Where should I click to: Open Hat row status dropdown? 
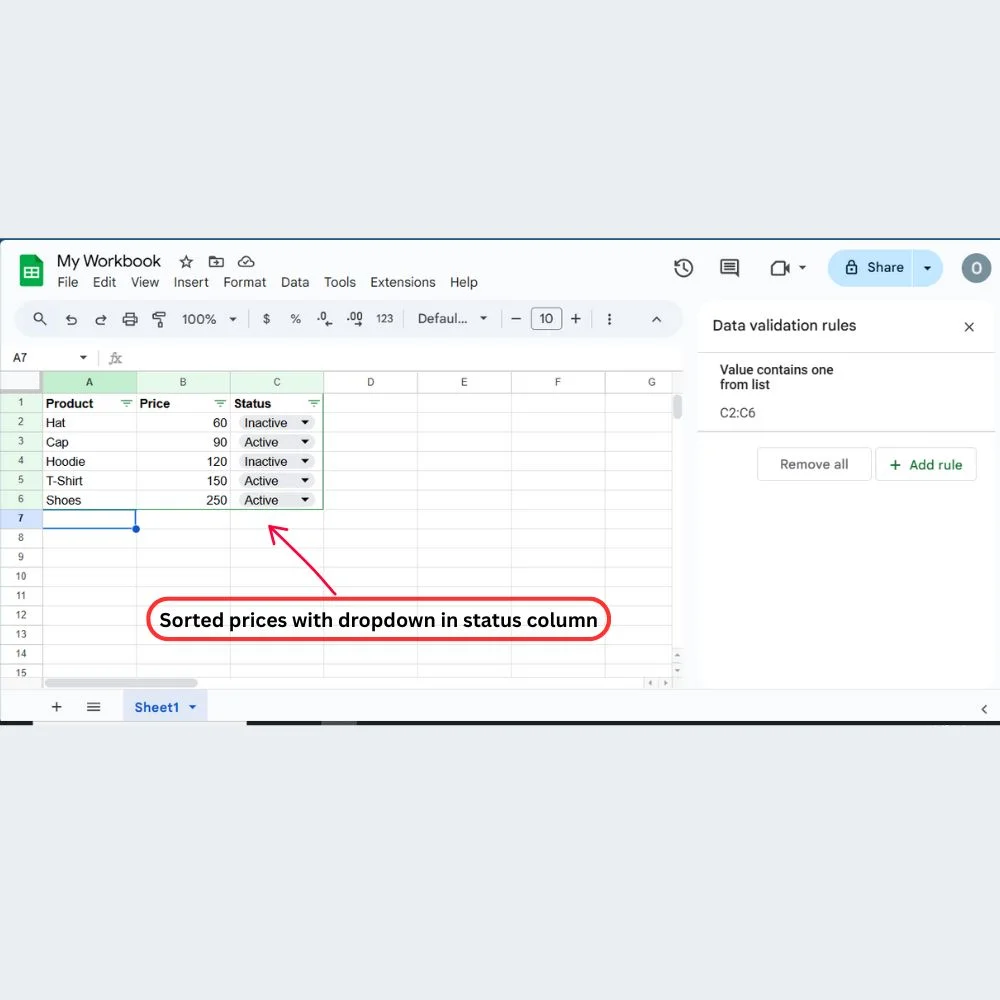click(x=305, y=422)
